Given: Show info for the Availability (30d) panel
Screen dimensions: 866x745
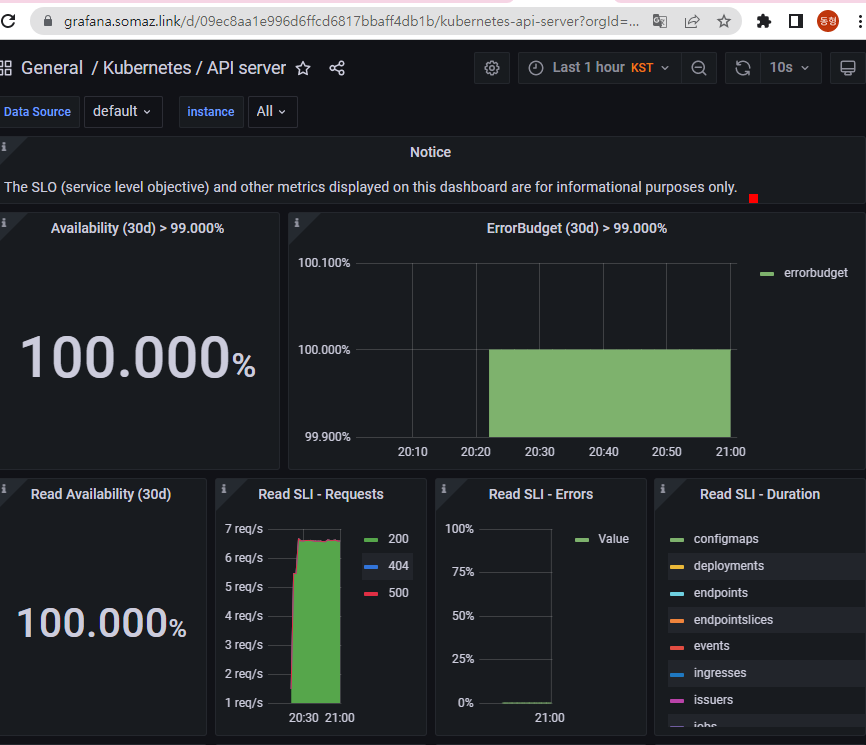Looking at the screenshot, I should click(4, 223).
